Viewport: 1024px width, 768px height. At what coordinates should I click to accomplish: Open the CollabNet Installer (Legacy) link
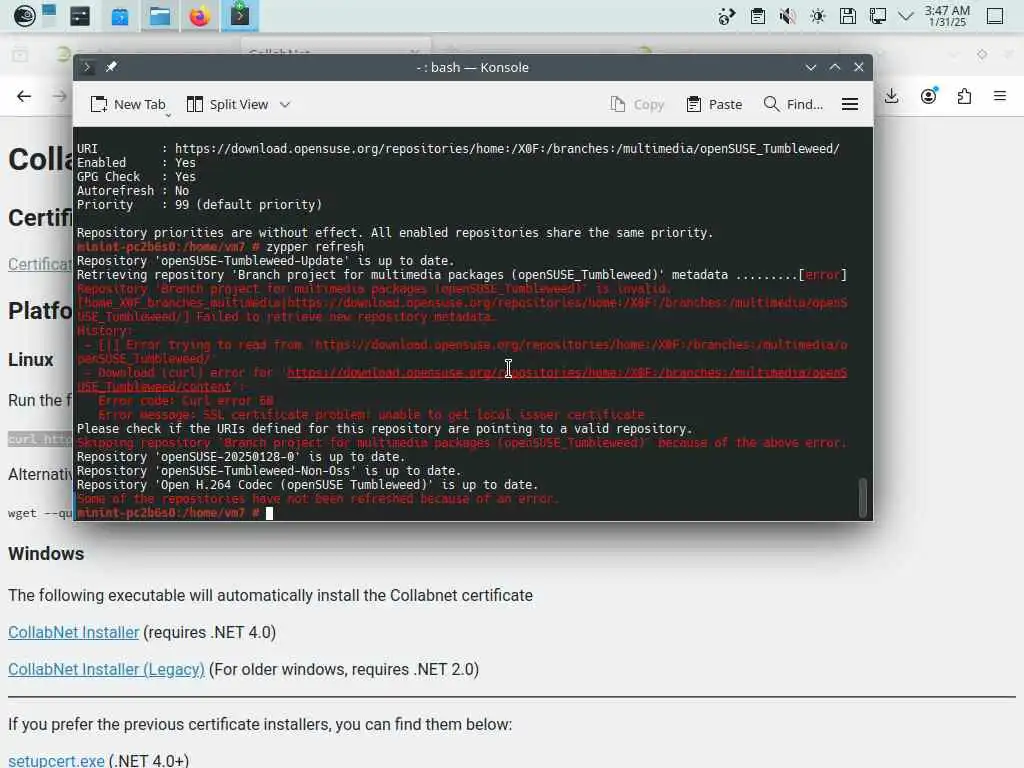point(106,669)
